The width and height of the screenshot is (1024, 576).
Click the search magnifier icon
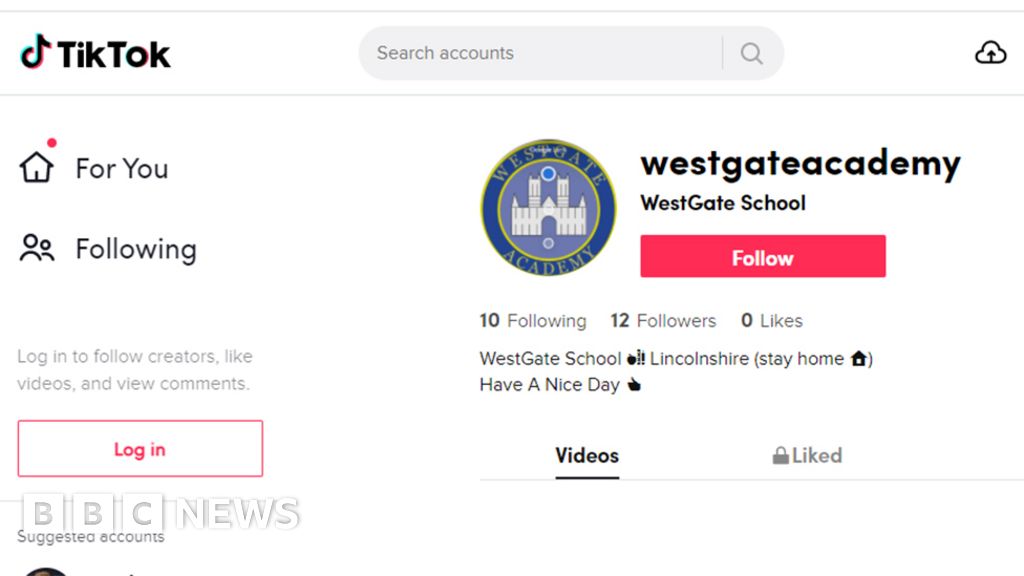coord(752,53)
